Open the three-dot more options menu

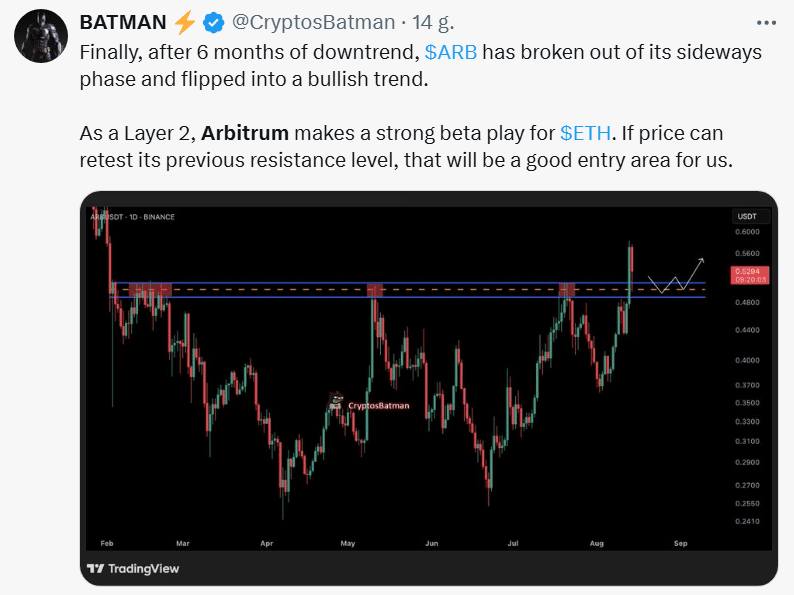[x=767, y=22]
